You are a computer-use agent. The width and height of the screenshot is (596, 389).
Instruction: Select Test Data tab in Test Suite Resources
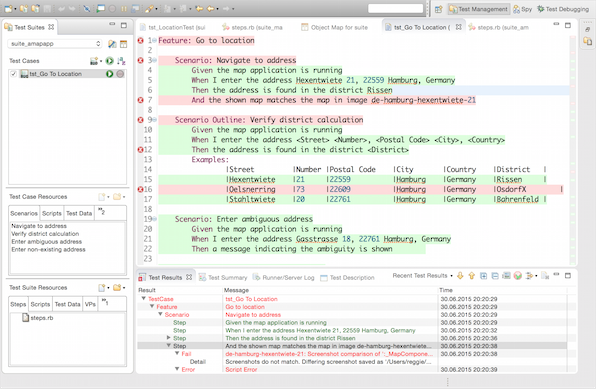(x=67, y=304)
